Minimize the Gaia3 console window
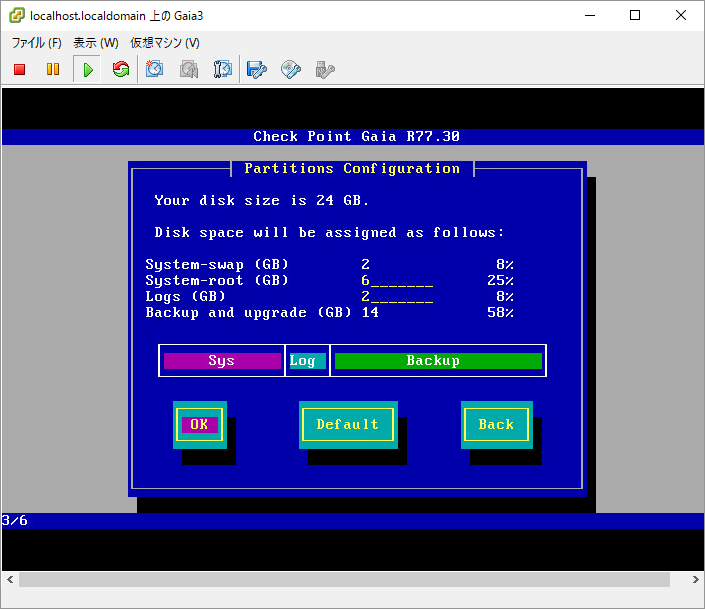The image size is (705, 609). [590, 15]
